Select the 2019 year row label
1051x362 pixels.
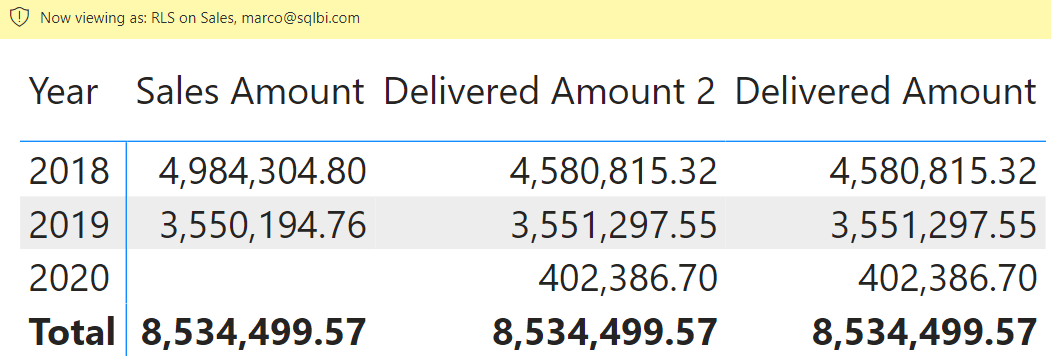pyautogui.click(x=68, y=224)
